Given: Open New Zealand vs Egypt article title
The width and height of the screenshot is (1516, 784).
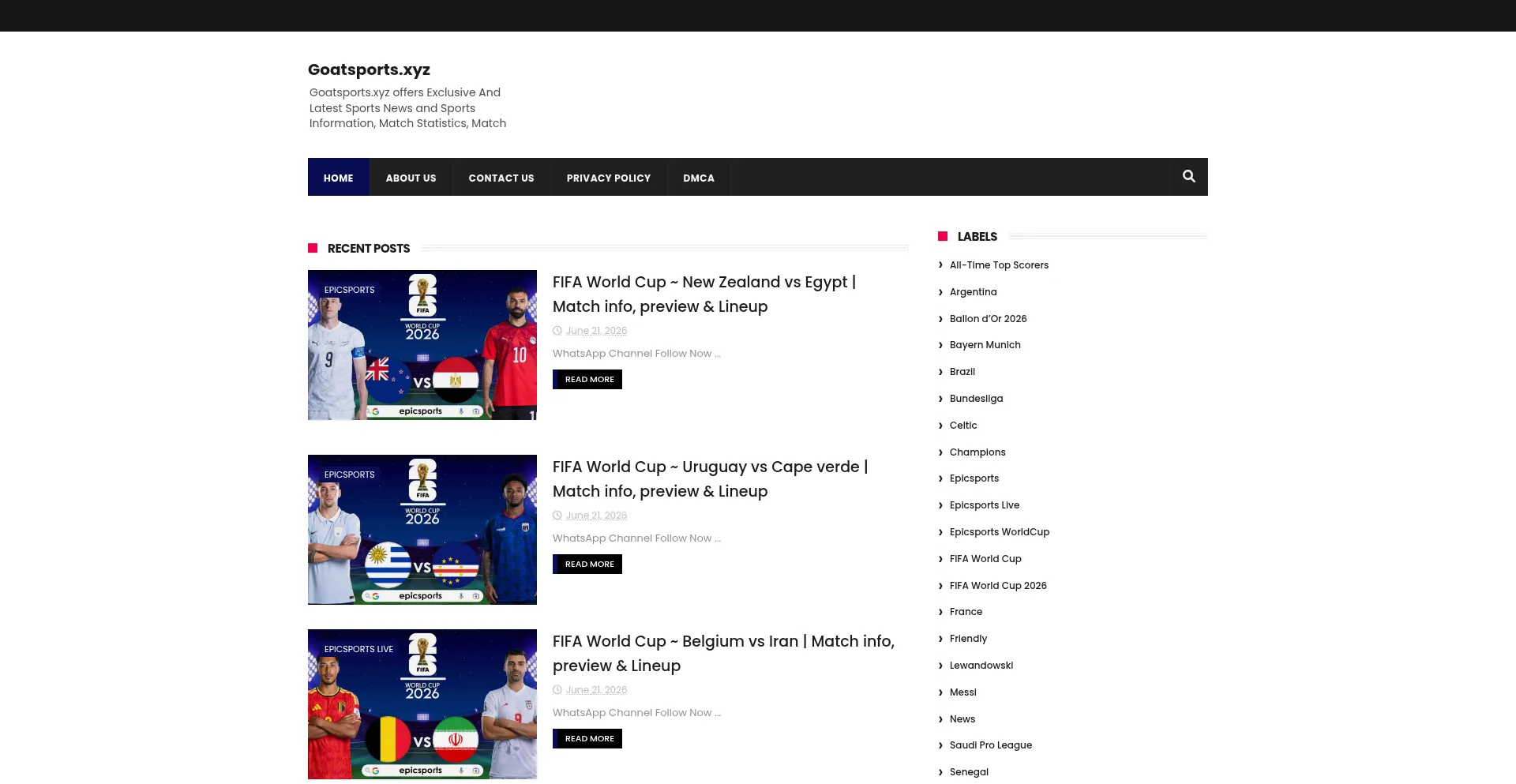Looking at the screenshot, I should click(704, 294).
